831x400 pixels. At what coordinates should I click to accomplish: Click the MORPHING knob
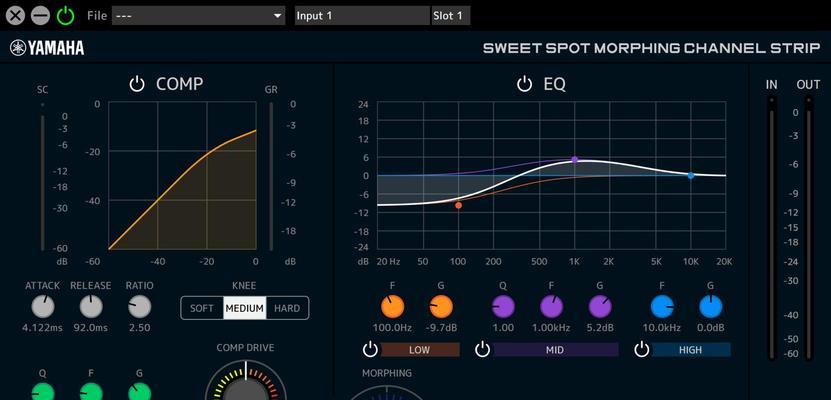(x=385, y=393)
